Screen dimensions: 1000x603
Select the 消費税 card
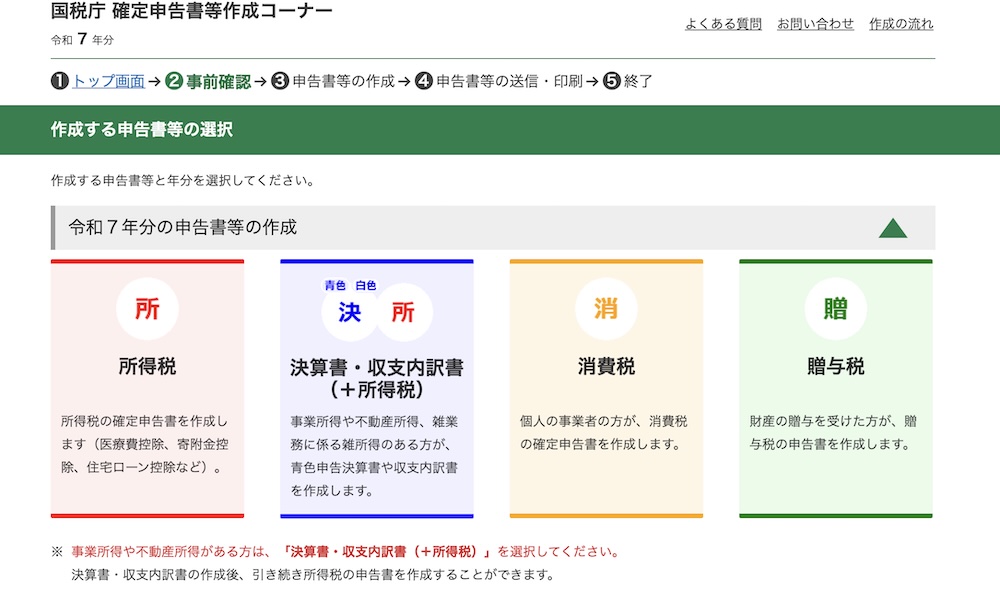click(x=606, y=388)
